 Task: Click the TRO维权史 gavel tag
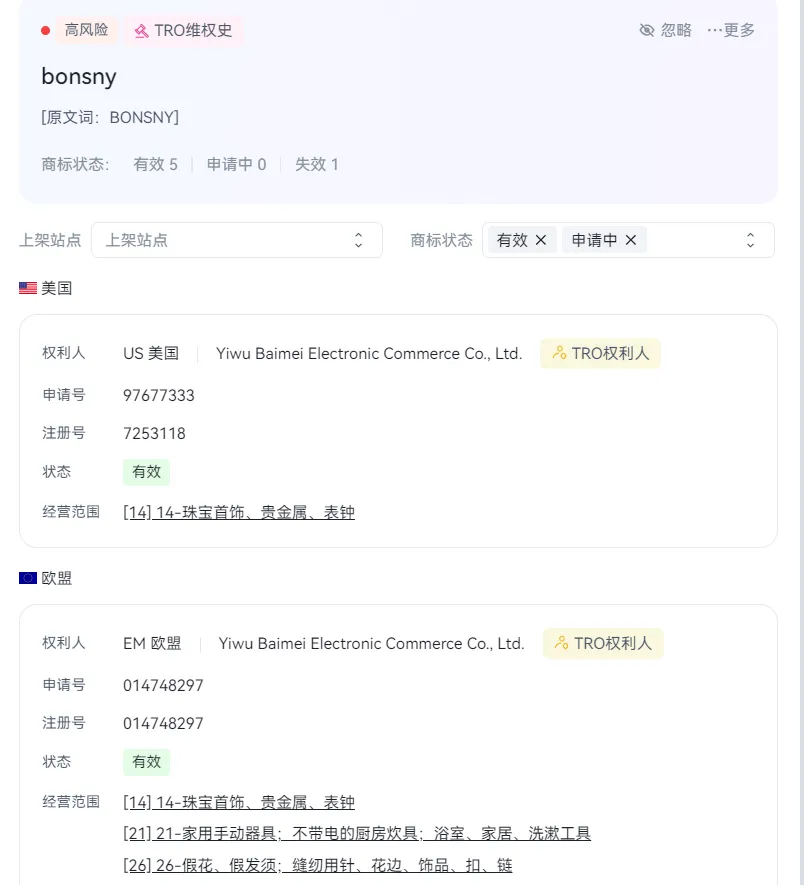click(183, 30)
